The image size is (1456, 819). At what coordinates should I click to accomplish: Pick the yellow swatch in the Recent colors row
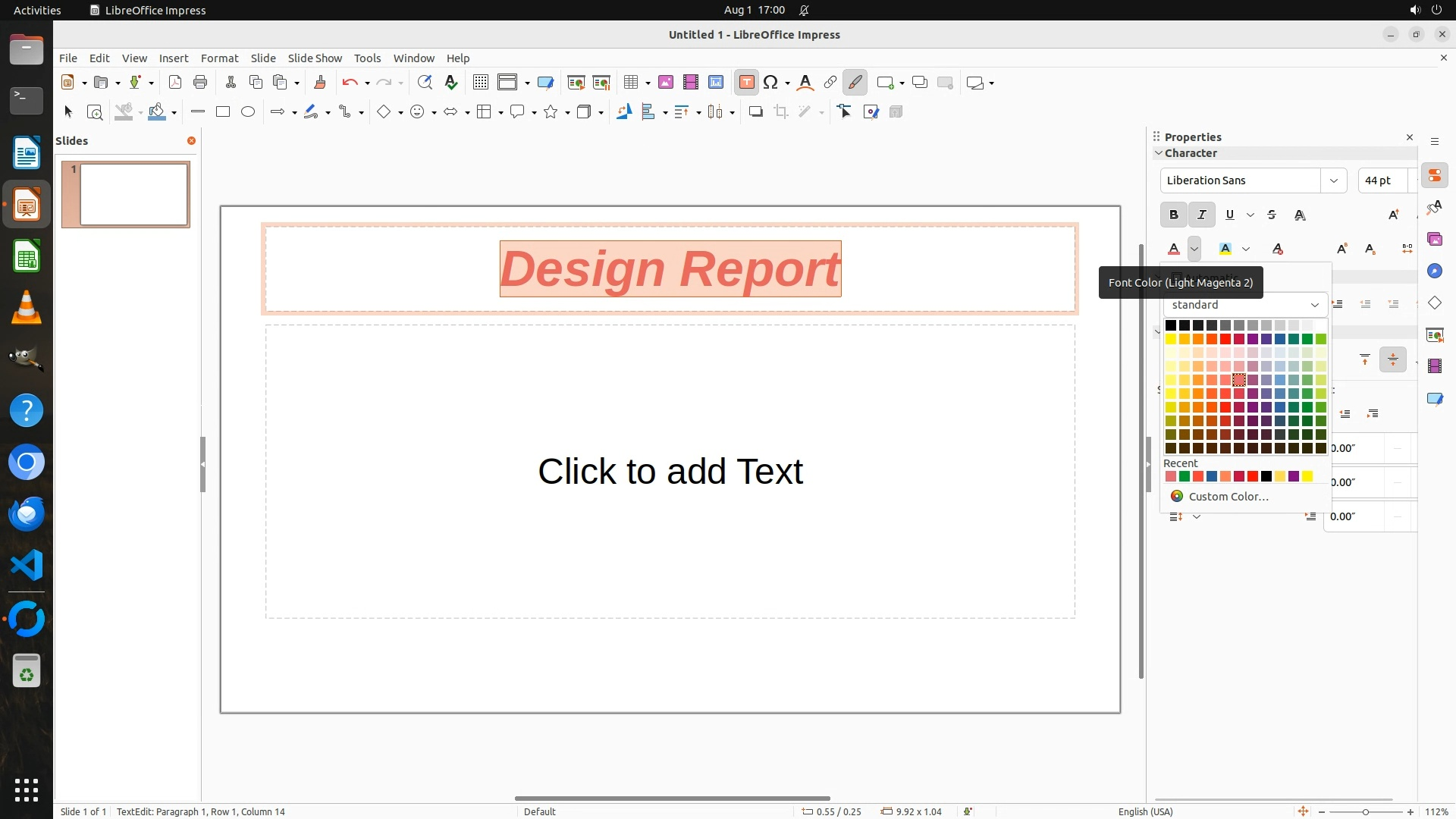tap(1307, 477)
